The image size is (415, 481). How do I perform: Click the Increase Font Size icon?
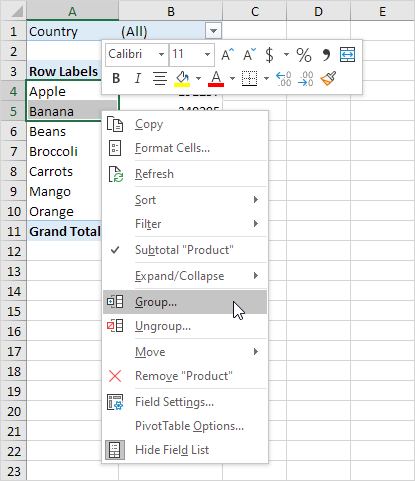[x=228, y=55]
